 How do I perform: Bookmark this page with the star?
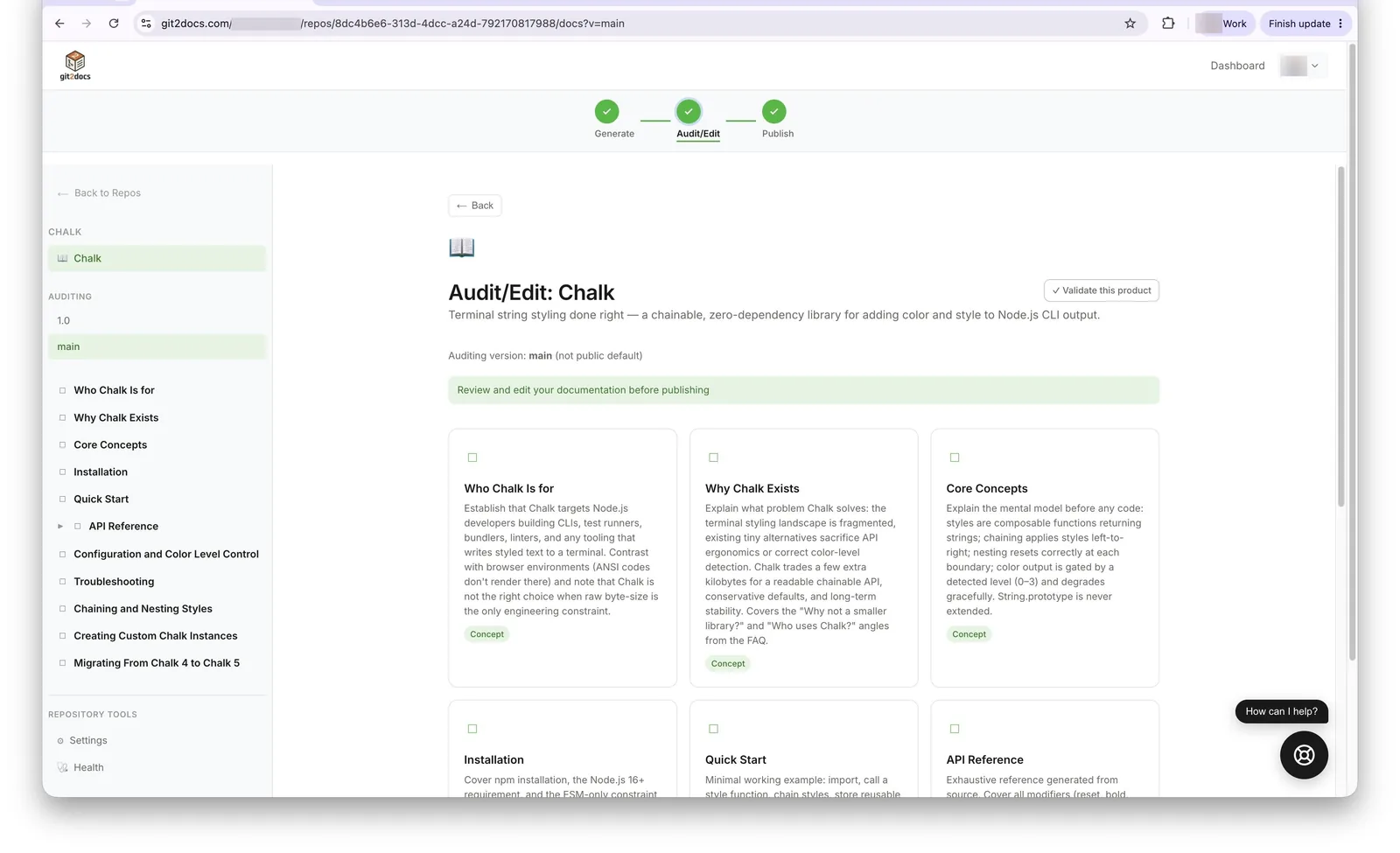pyautogui.click(x=1130, y=24)
